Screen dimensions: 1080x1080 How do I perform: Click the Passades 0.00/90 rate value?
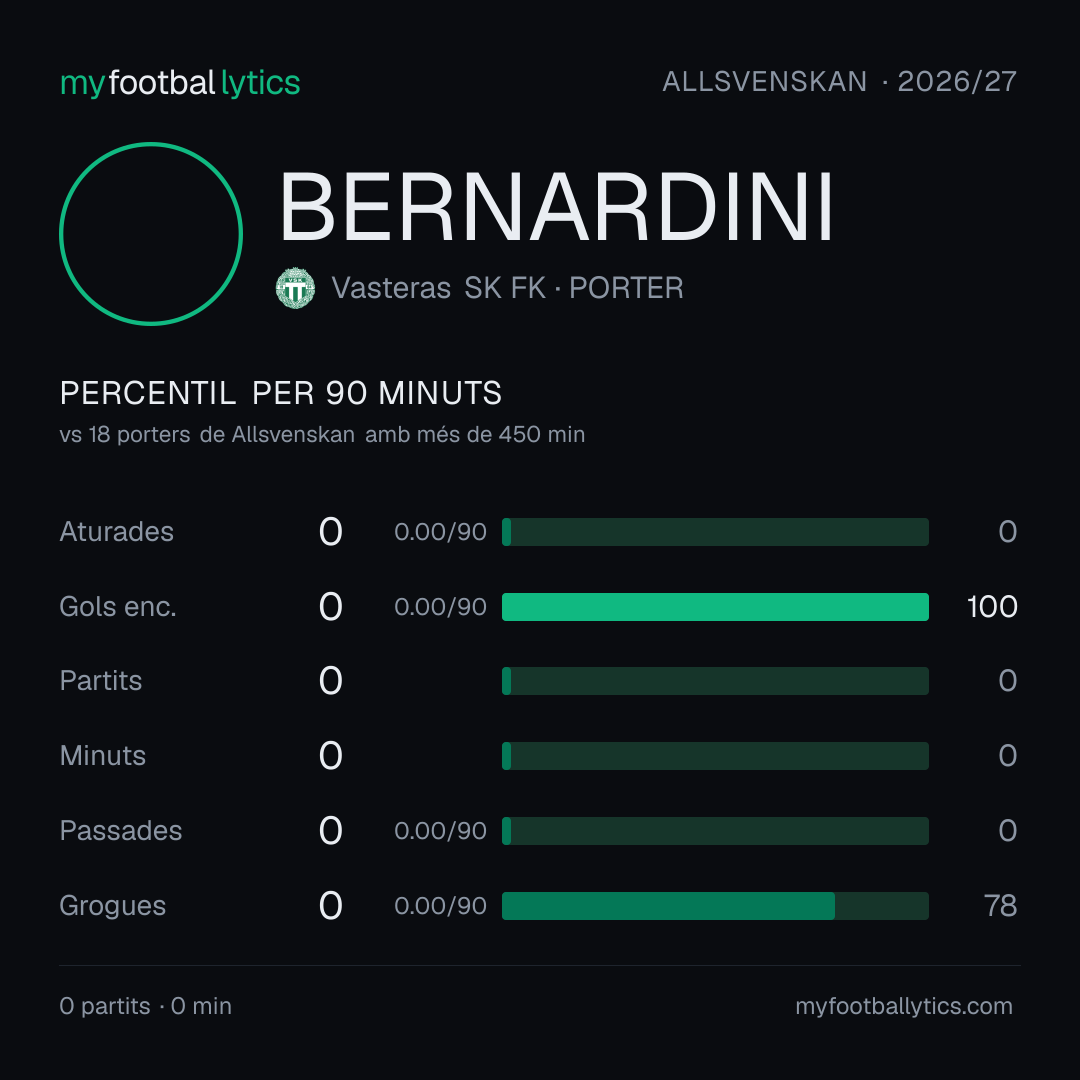coord(440,831)
